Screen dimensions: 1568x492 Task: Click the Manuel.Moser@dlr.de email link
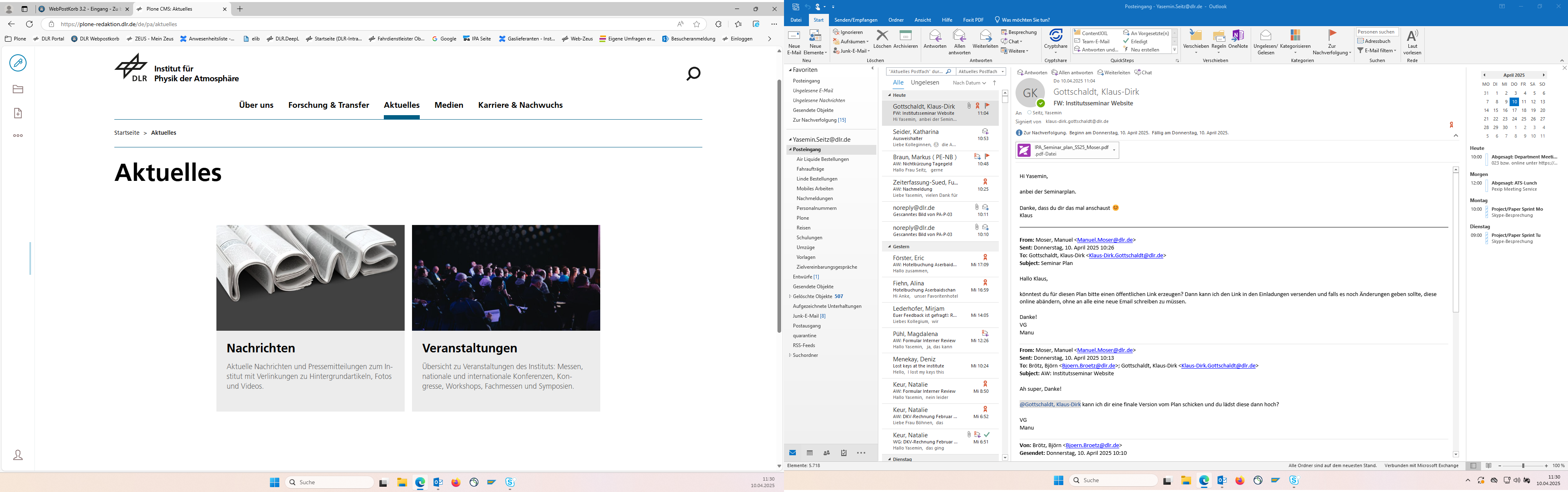pyautogui.click(x=1105, y=240)
